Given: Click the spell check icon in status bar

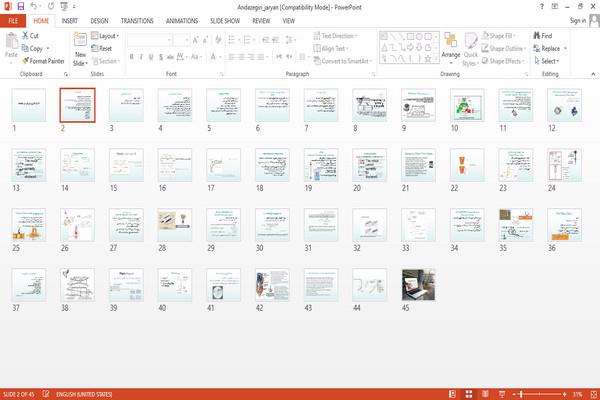Looking at the screenshot, I should pyautogui.click(x=46, y=394).
